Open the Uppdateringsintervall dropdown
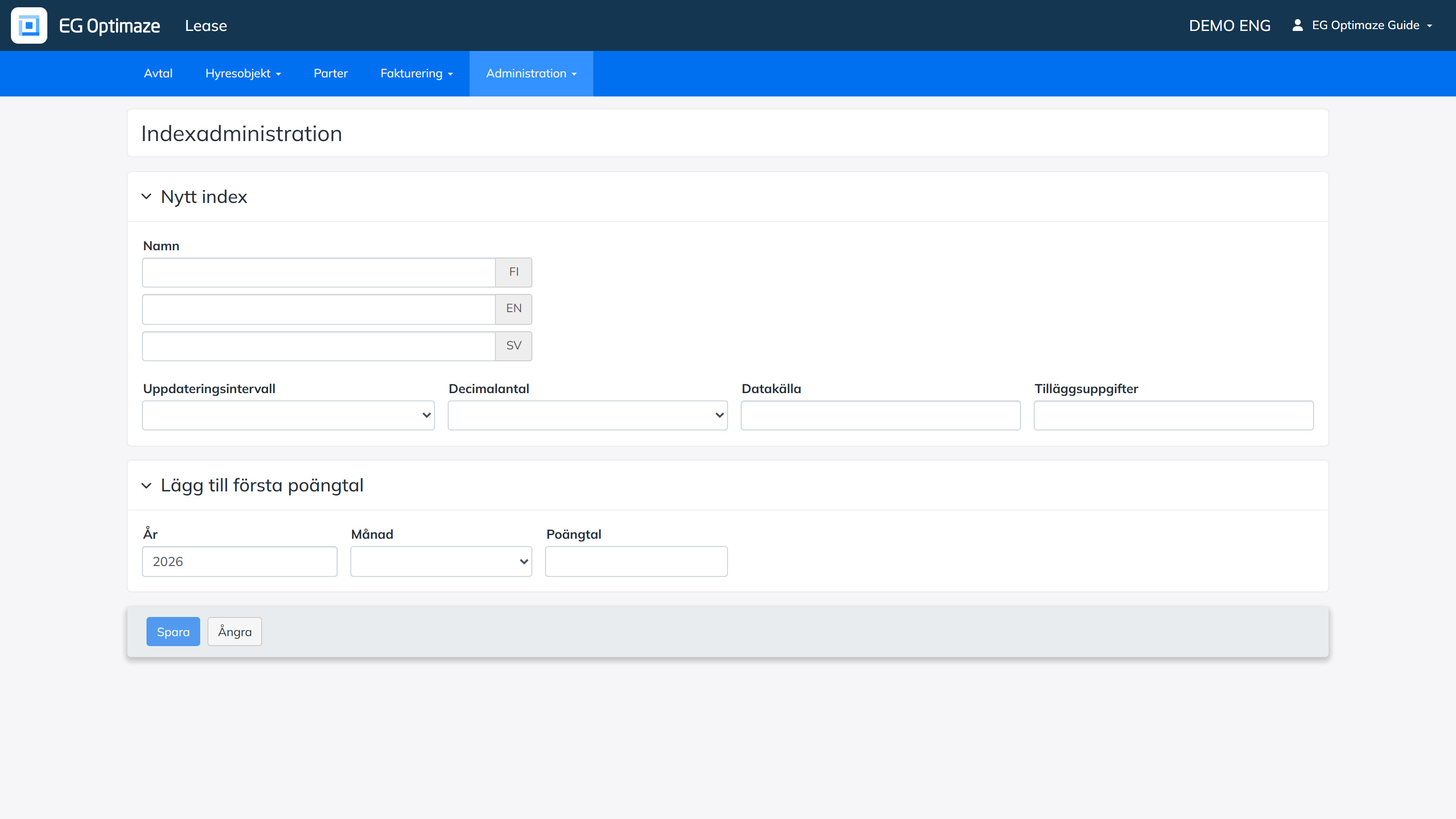Screen dimensions: 1456x819 (288, 415)
